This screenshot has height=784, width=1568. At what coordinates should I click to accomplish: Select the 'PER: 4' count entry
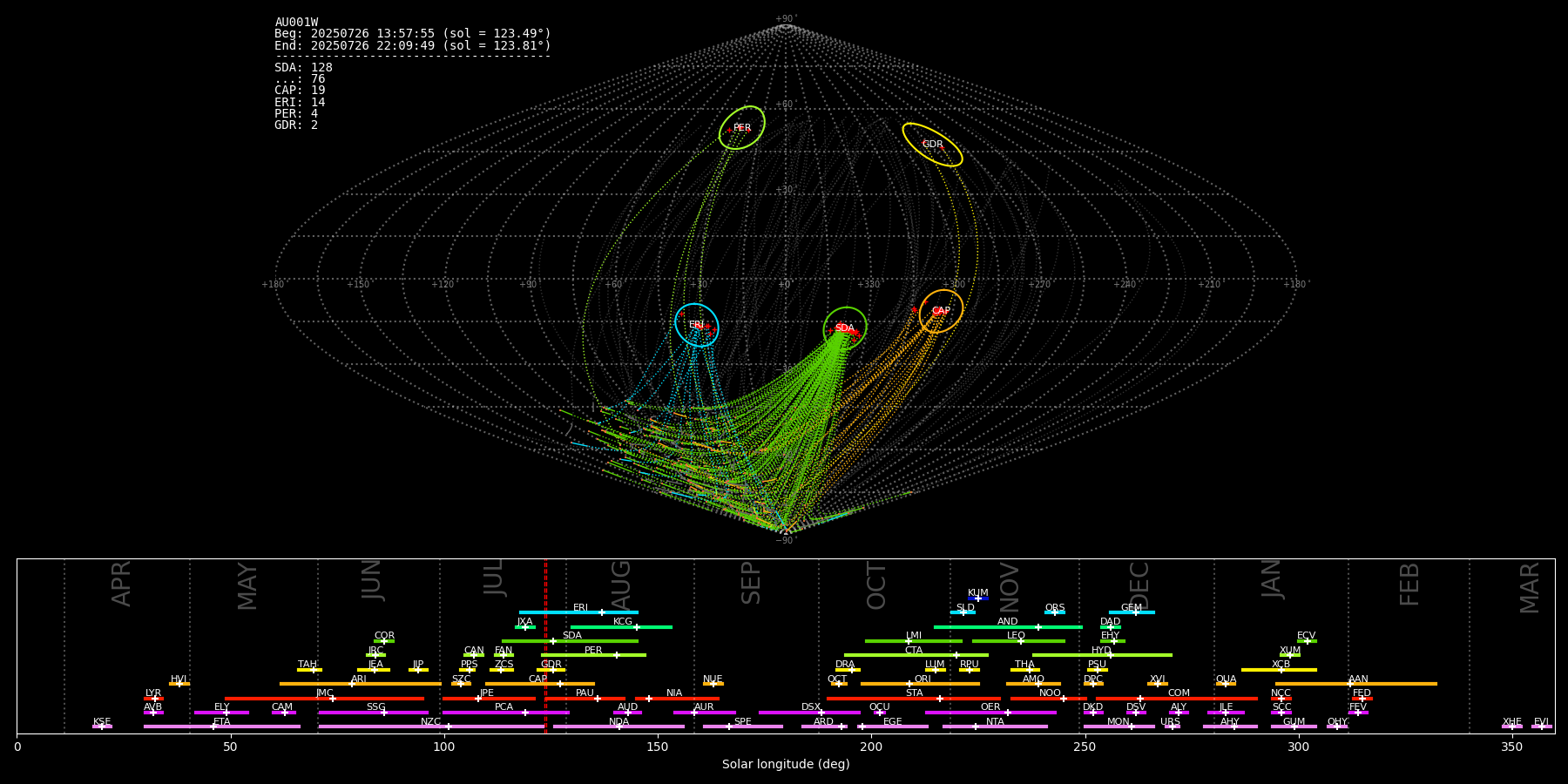(296, 114)
